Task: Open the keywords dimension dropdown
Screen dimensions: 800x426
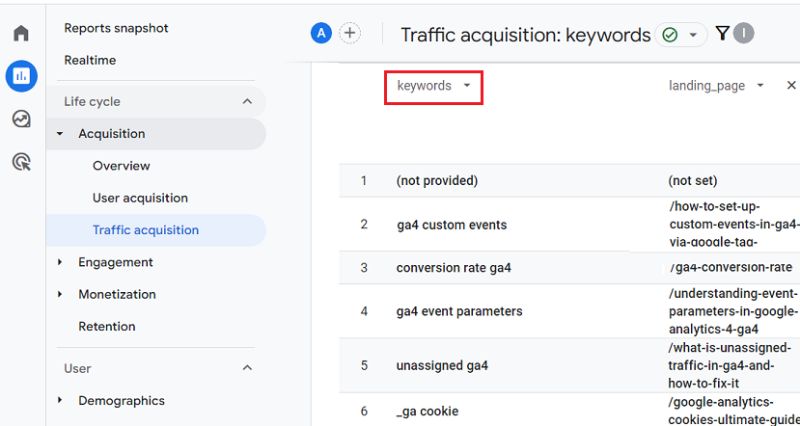Action: 433,86
